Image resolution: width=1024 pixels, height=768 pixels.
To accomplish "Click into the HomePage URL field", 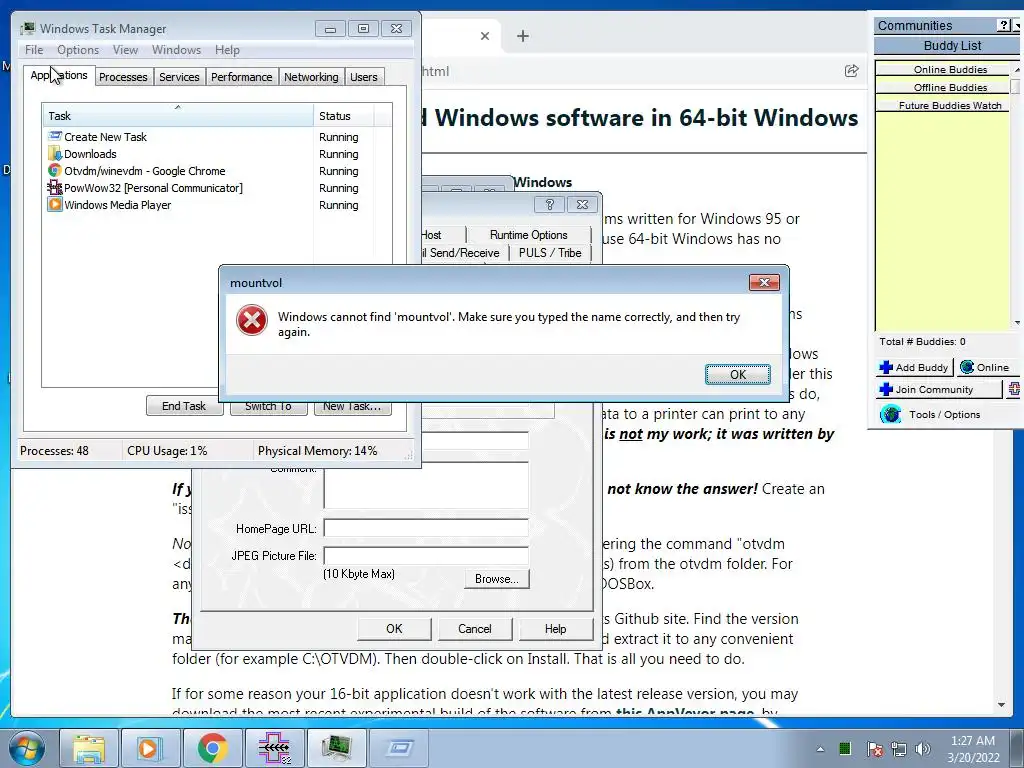I will coord(426,528).
